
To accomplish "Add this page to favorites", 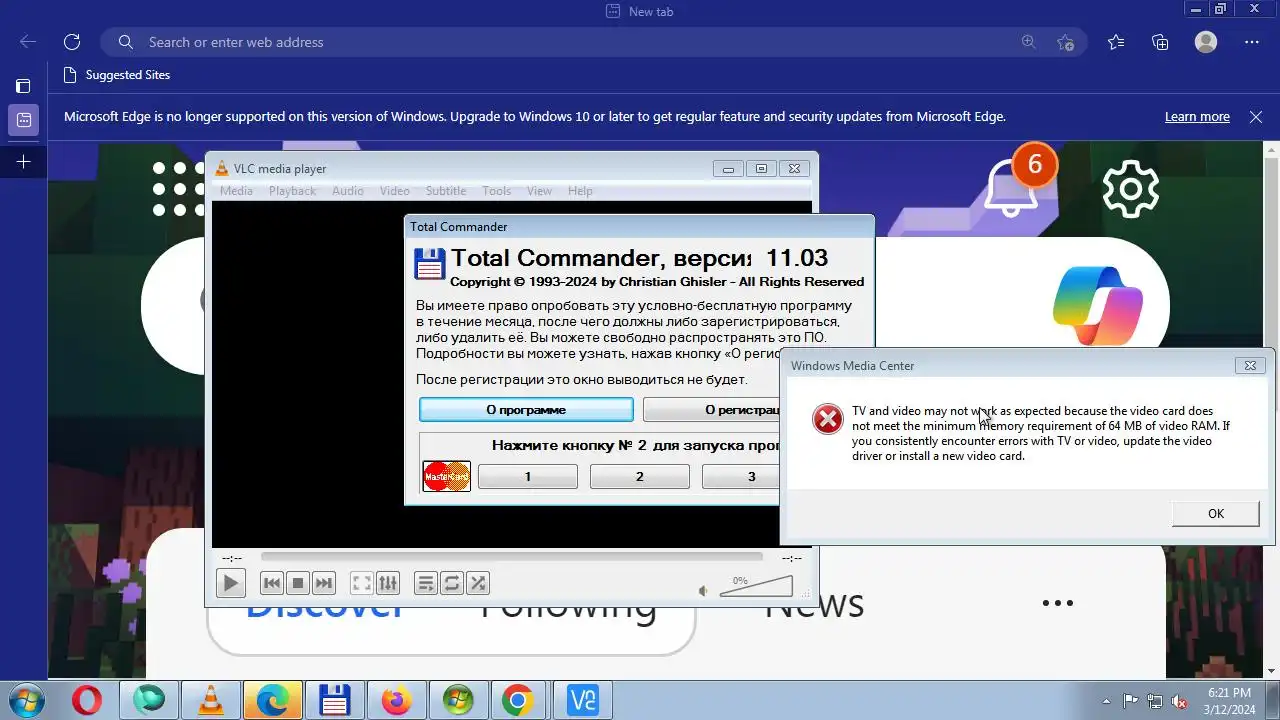I will (x=1065, y=42).
